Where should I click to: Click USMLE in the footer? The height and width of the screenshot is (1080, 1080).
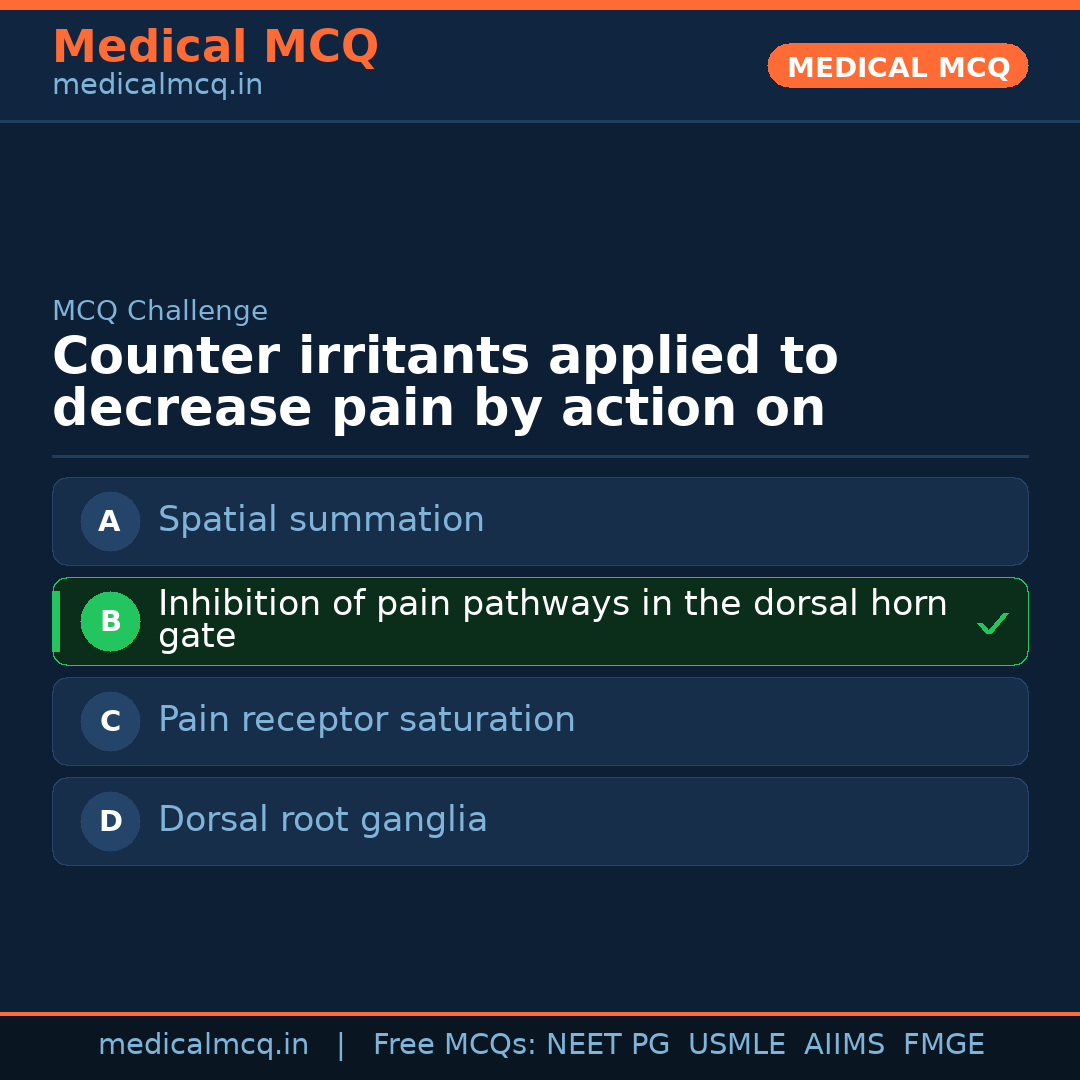coord(736,1045)
